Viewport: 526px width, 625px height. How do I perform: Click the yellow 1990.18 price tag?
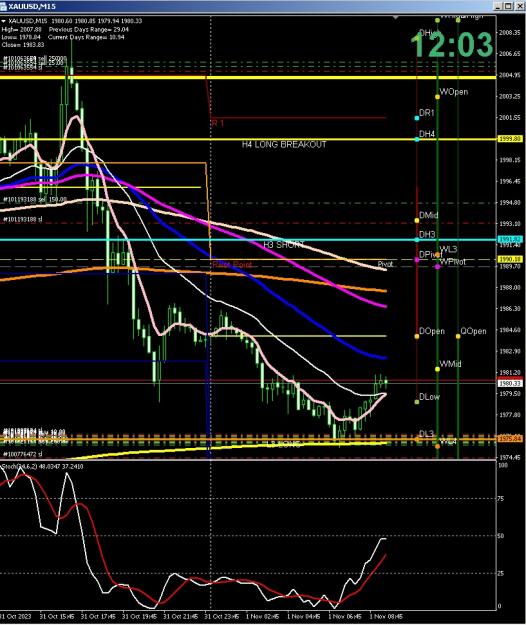pos(510,259)
